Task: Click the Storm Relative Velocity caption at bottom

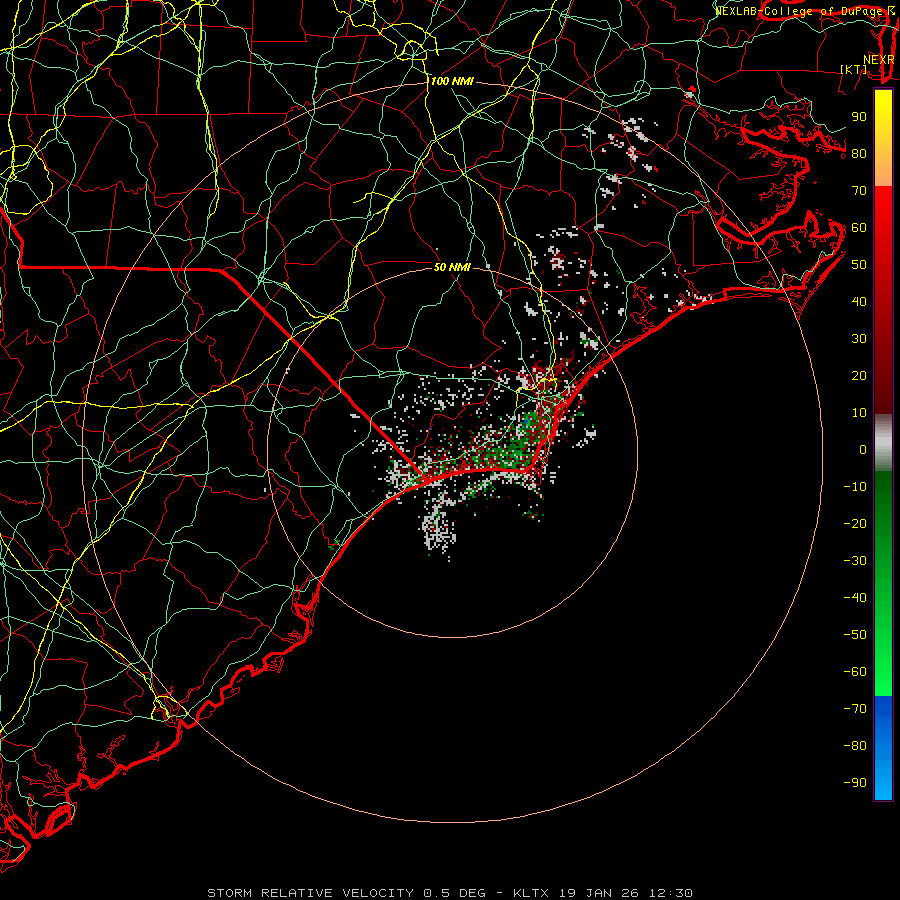Action: pos(450,893)
